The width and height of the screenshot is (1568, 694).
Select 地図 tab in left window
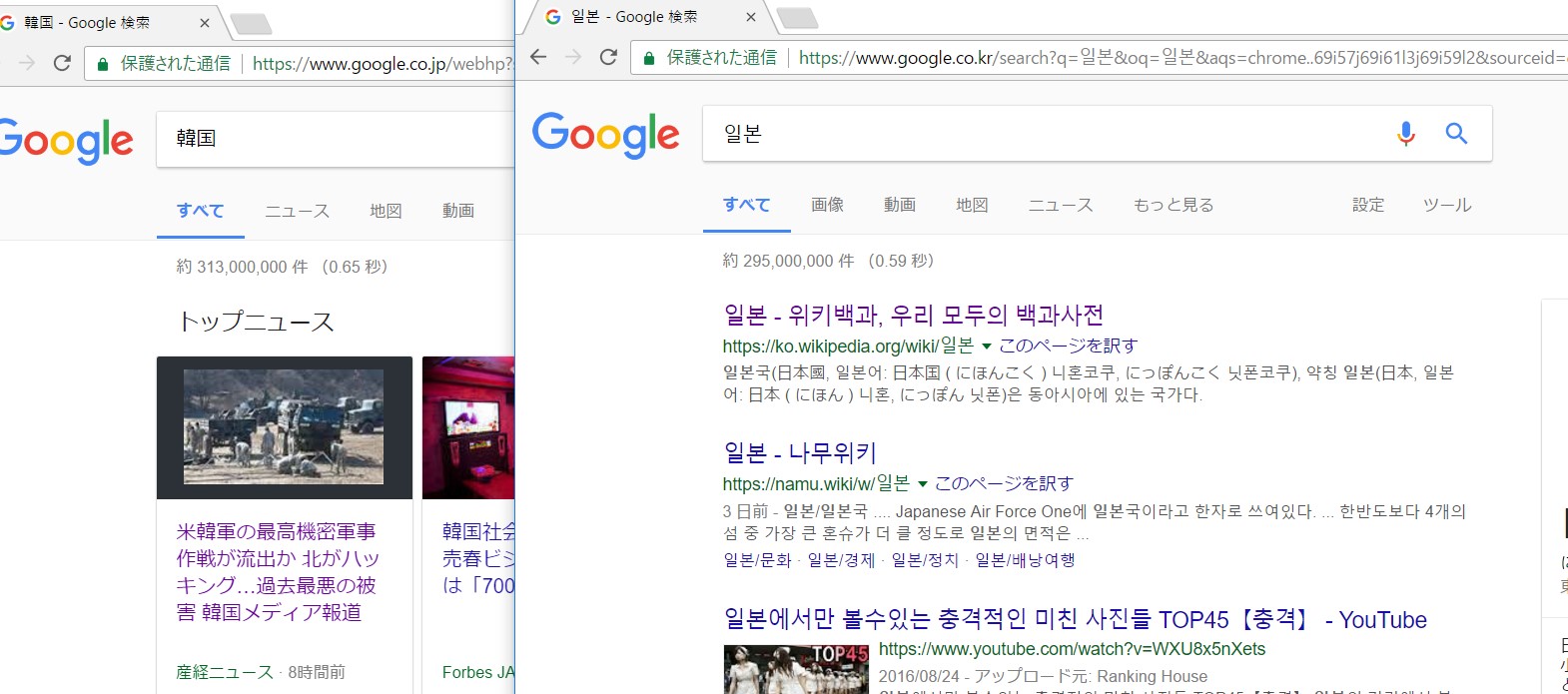click(386, 211)
